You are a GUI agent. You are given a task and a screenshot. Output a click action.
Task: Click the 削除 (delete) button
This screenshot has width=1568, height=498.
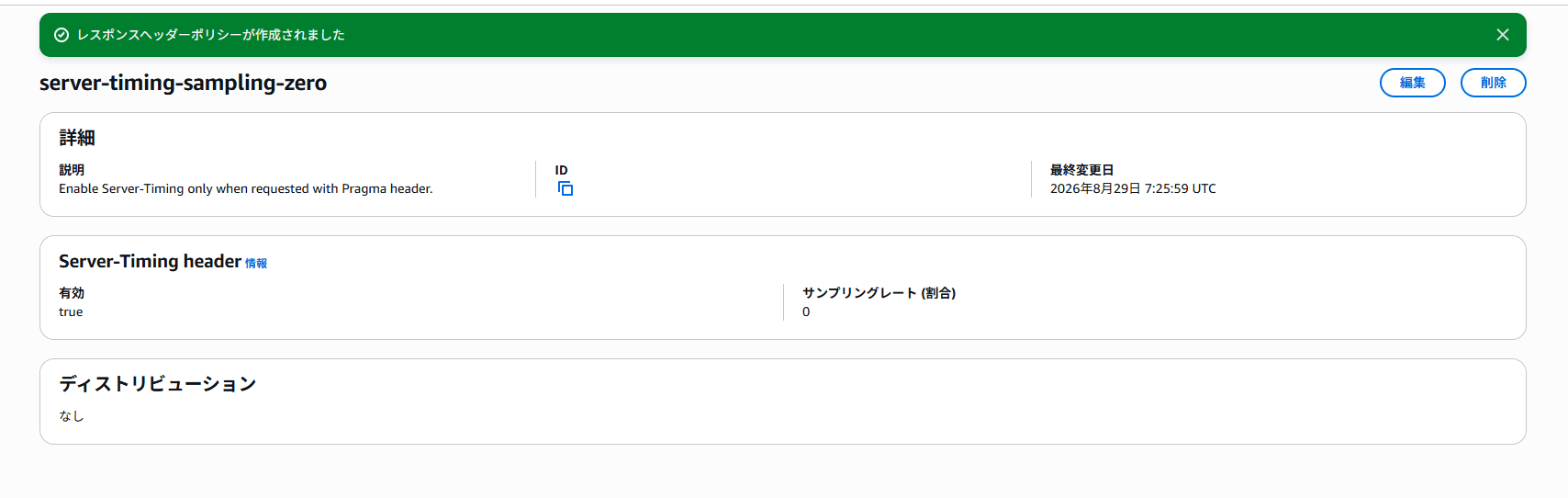click(1494, 83)
